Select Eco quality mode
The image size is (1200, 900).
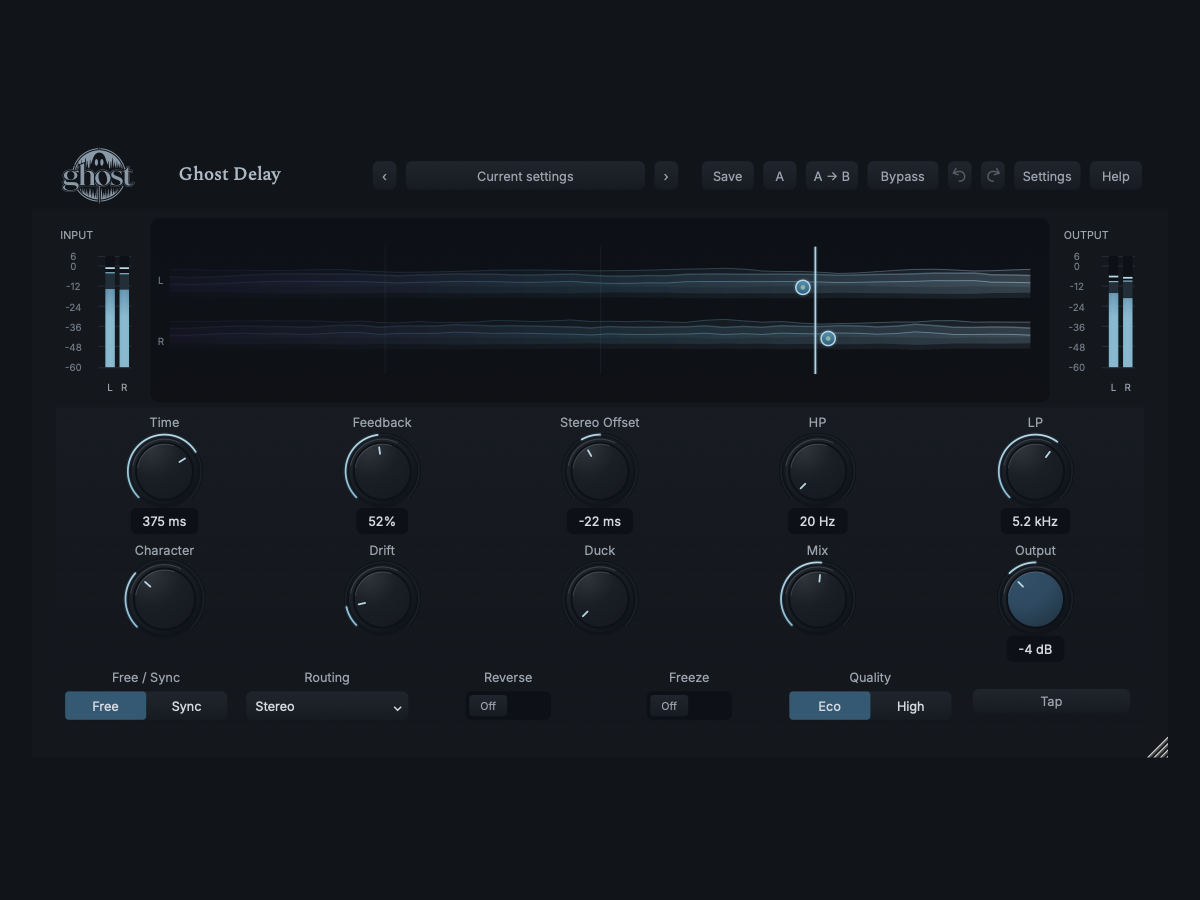pos(830,706)
